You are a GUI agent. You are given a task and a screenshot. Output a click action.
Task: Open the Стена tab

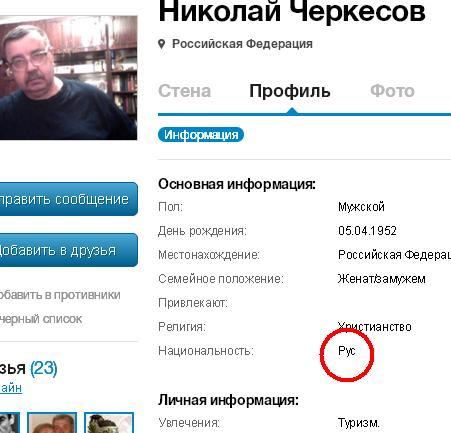click(184, 91)
